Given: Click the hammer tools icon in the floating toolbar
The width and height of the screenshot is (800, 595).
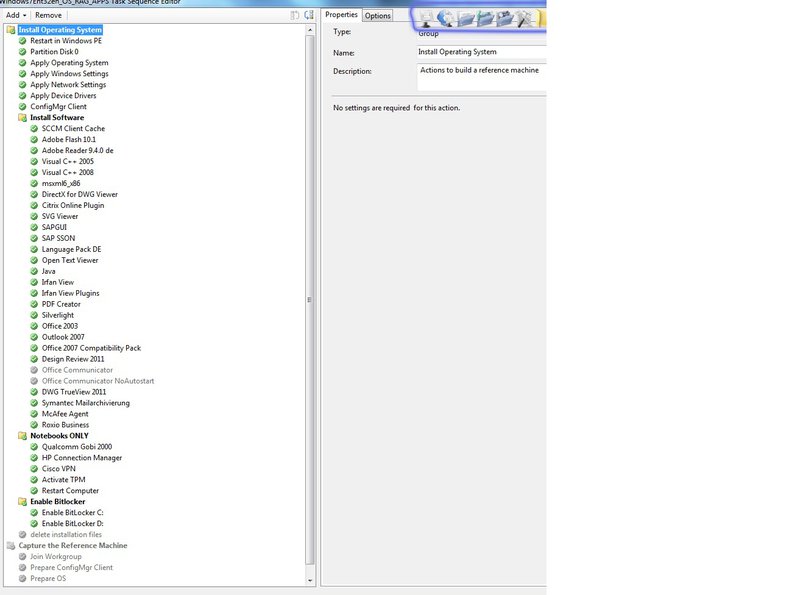Looking at the screenshot, I should click(524, 18).
